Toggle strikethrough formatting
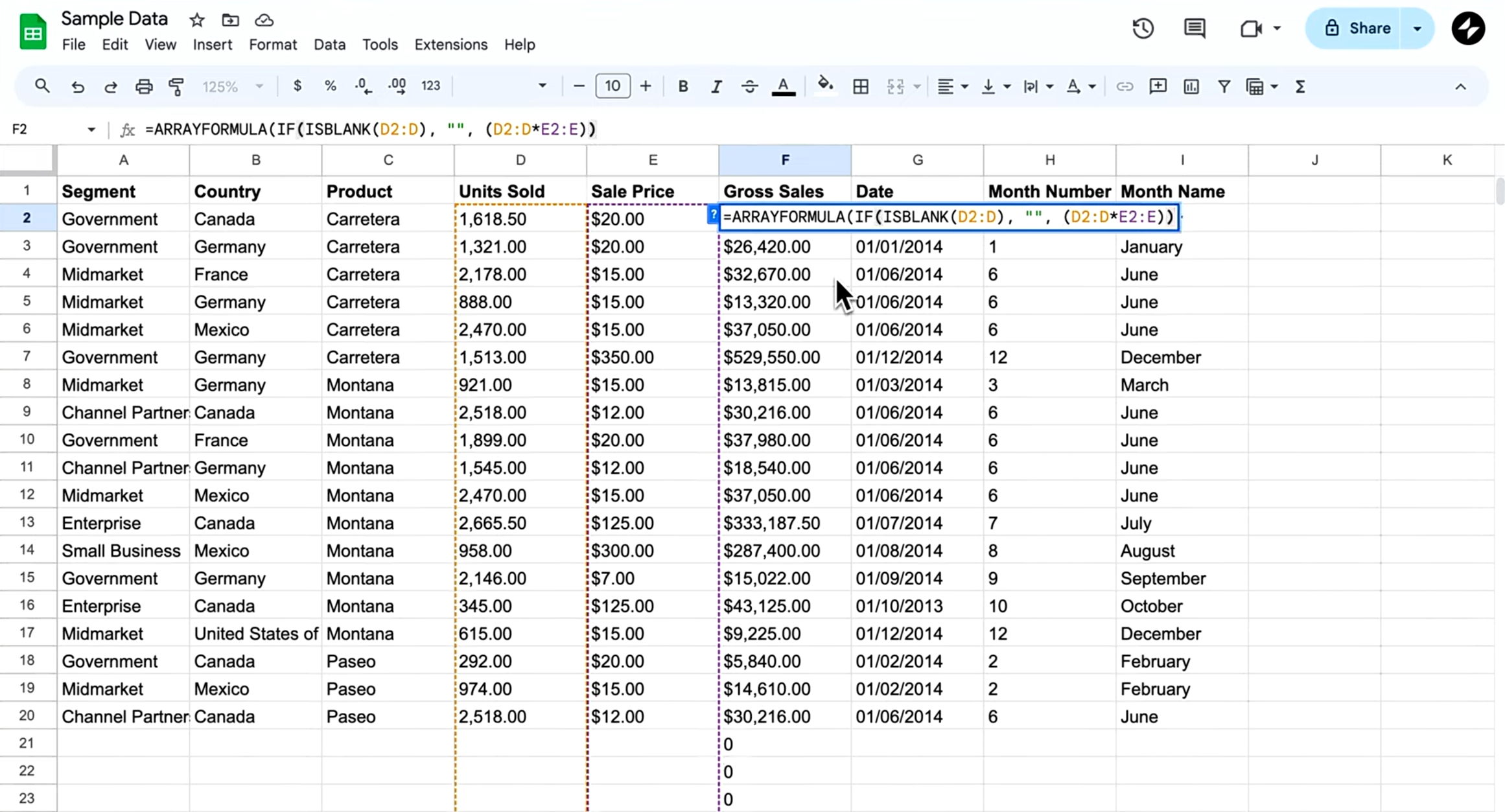 [x=749, y=86]
